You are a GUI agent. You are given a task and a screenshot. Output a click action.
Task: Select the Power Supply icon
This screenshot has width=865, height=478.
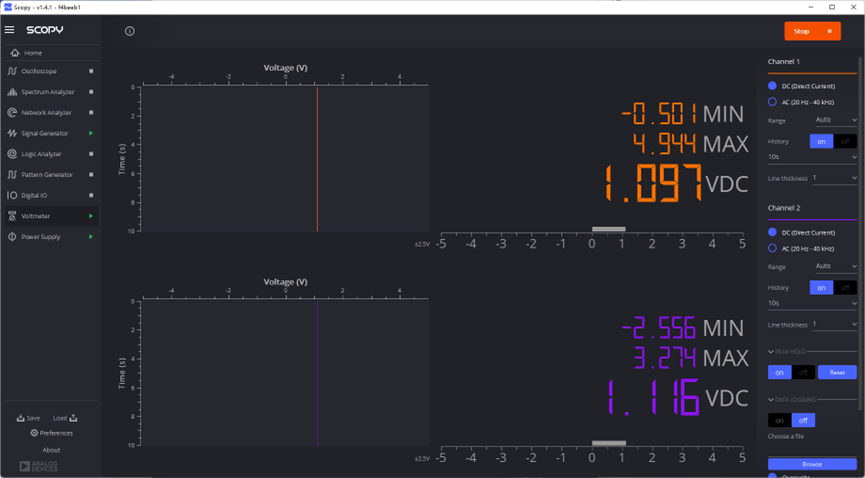12,237
